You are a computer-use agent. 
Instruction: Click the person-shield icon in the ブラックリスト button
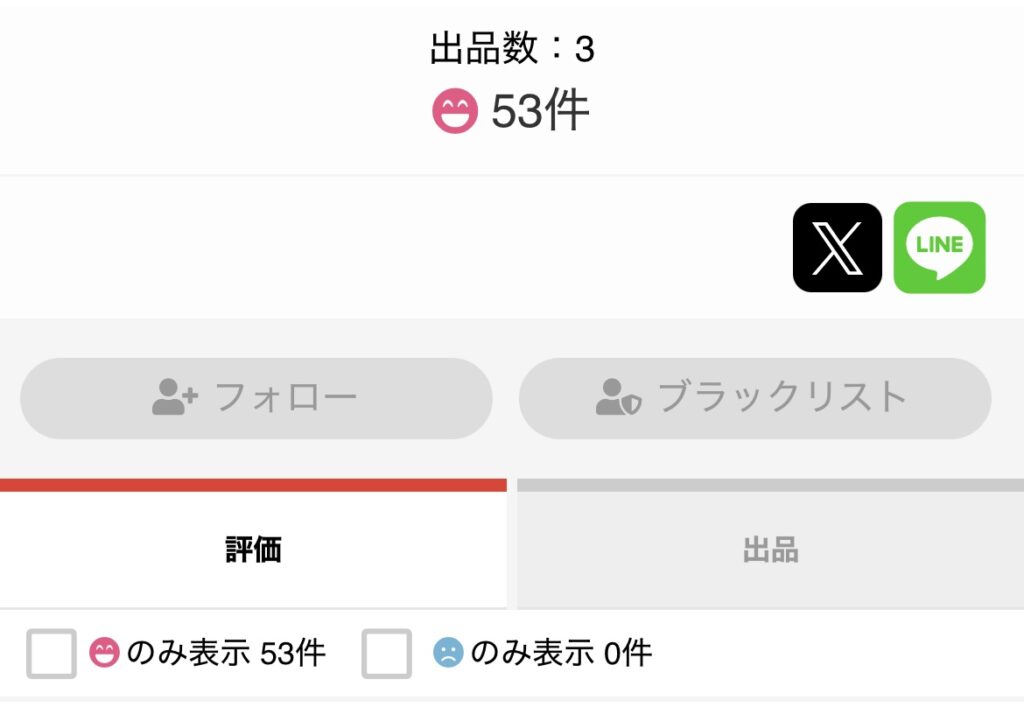coord(617,398)
